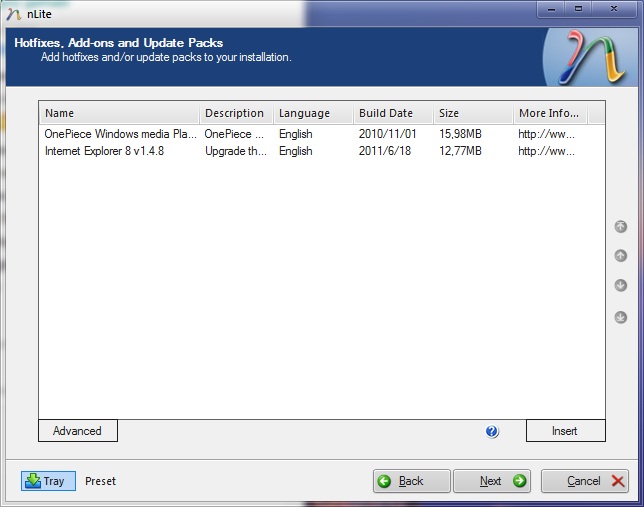Click the 12,77MB size cell
Image resolution: width=644 pixels, height=507 pixels.
460,151
